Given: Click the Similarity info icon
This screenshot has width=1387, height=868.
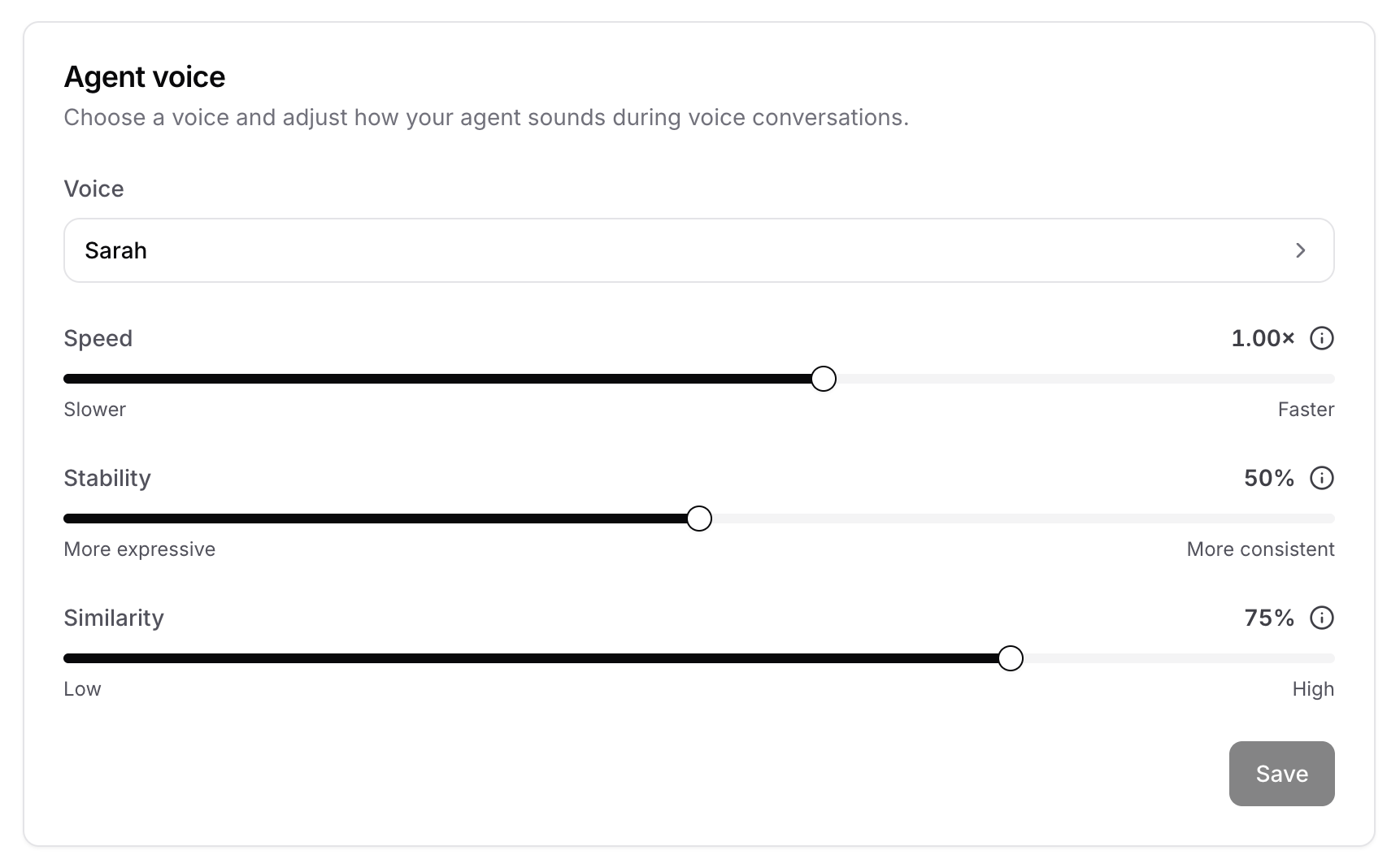Looking at the screenshot, I should [x=1322, y=618].
